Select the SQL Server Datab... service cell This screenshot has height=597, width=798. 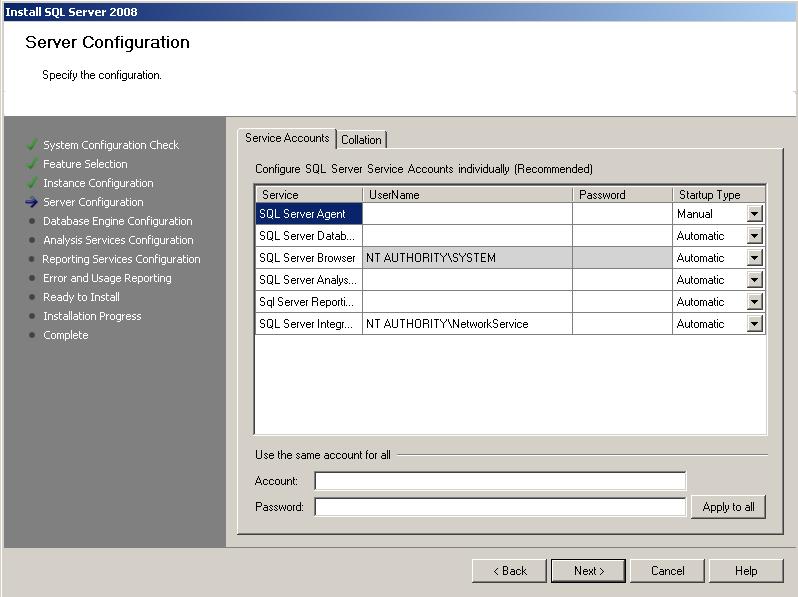click(x=308, y=236)
